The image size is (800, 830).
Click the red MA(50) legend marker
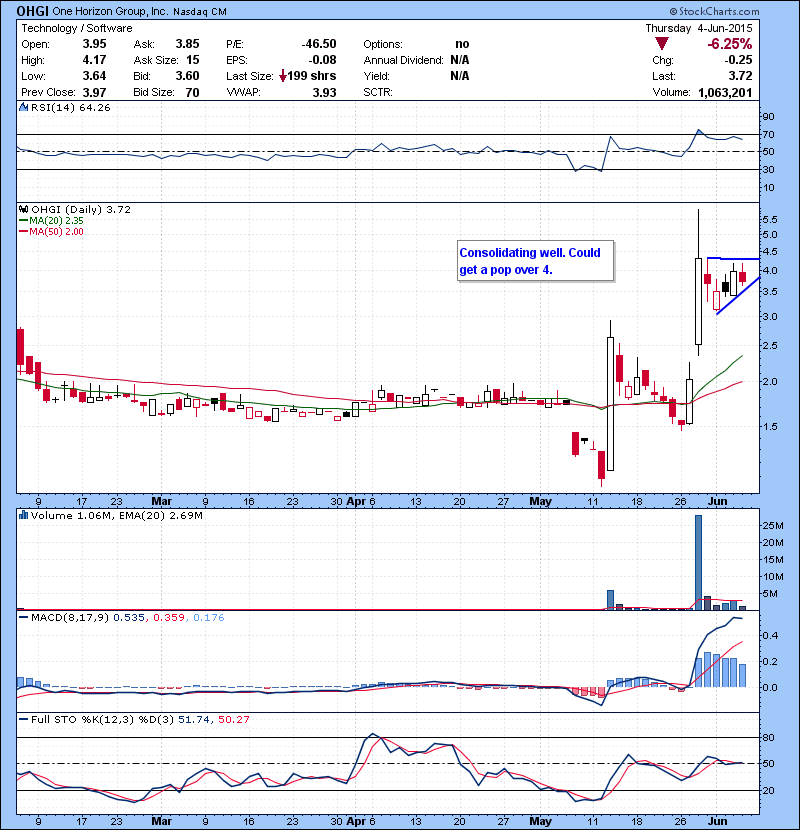pyautogui.click(x=23, y=232)
